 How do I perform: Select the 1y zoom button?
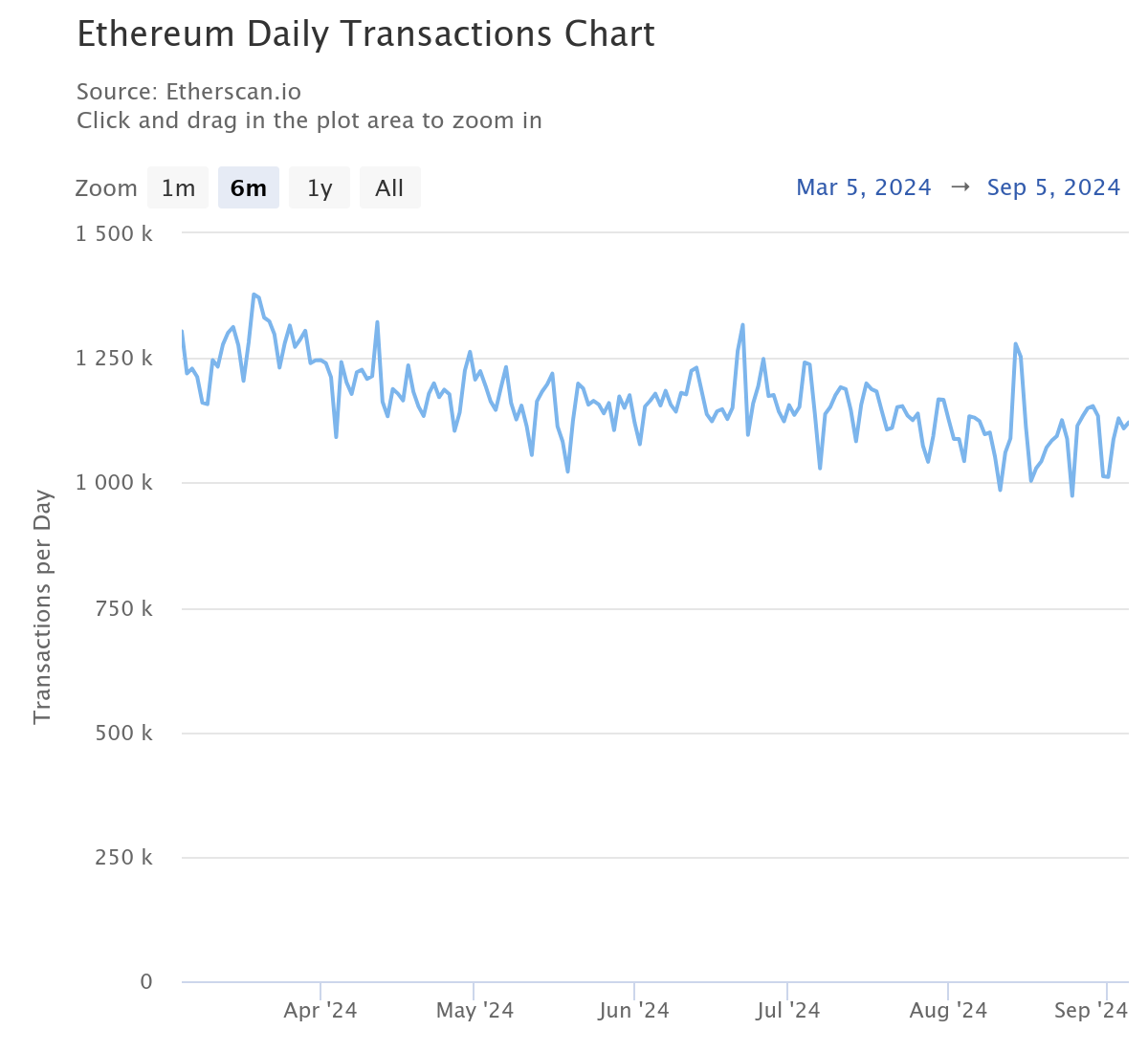click(x=319, y=187)
